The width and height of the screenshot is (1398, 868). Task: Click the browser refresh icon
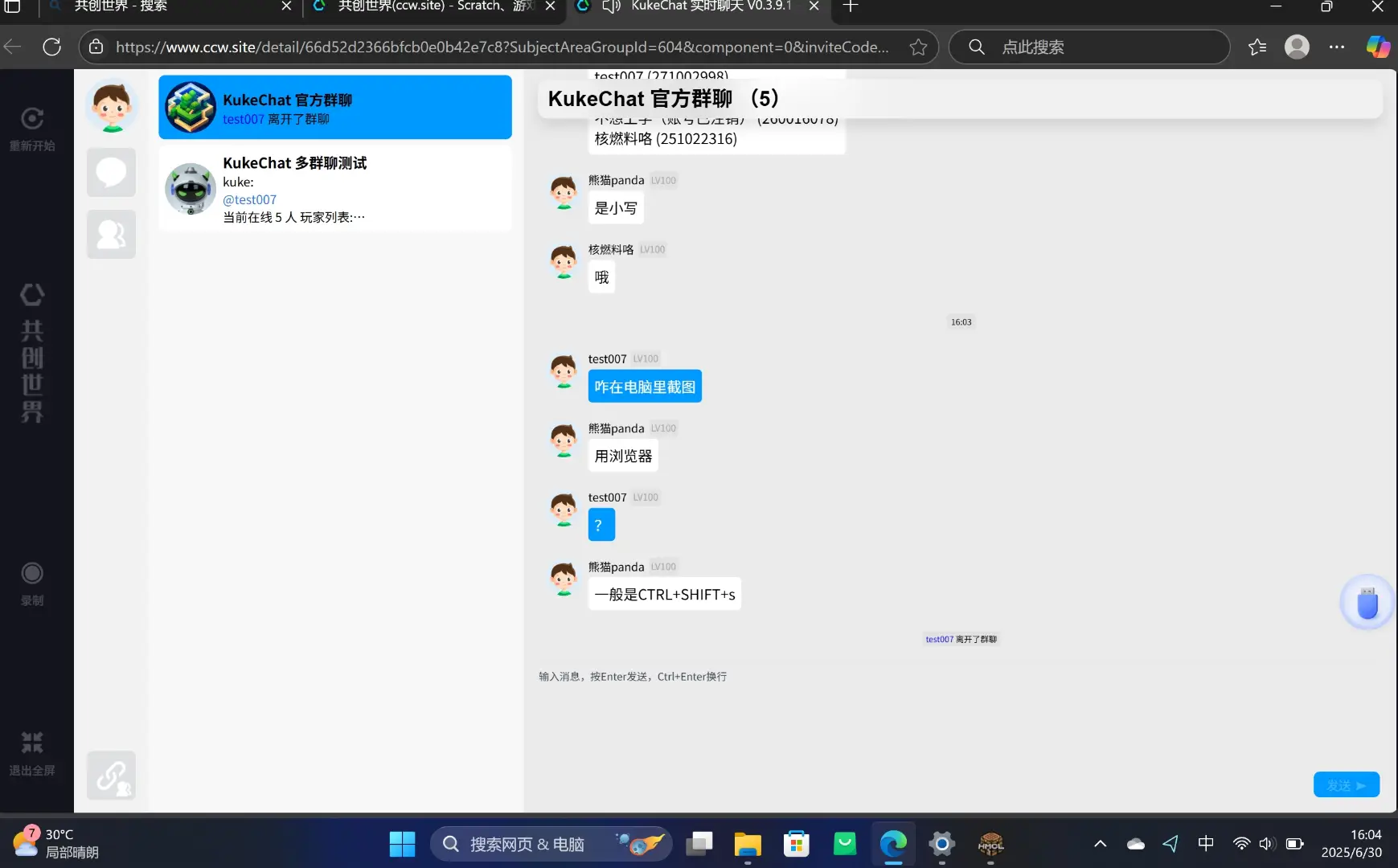[x=52, y=47]
